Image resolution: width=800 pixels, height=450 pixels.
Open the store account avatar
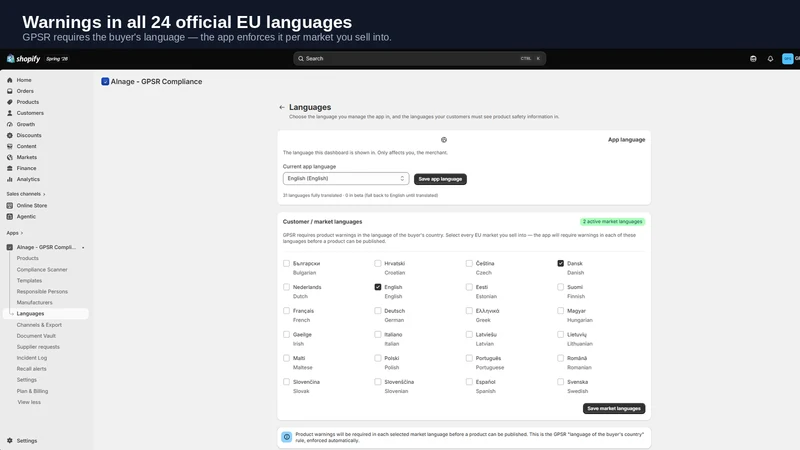pyautogui.click(x=788, y=59)
